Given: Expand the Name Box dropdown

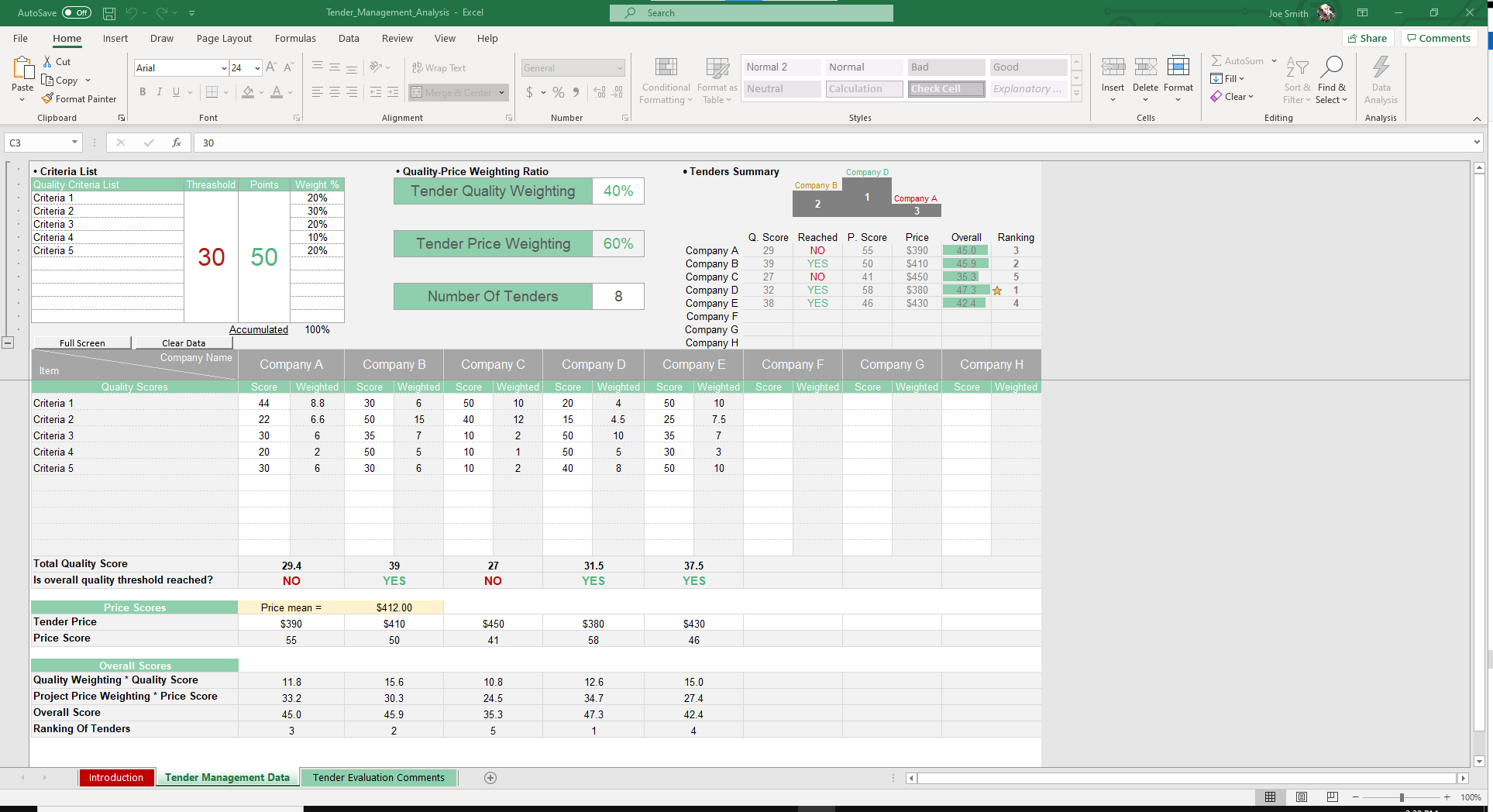Looking at the screenshot, I should pyautogui.click(x=74, y=143).
